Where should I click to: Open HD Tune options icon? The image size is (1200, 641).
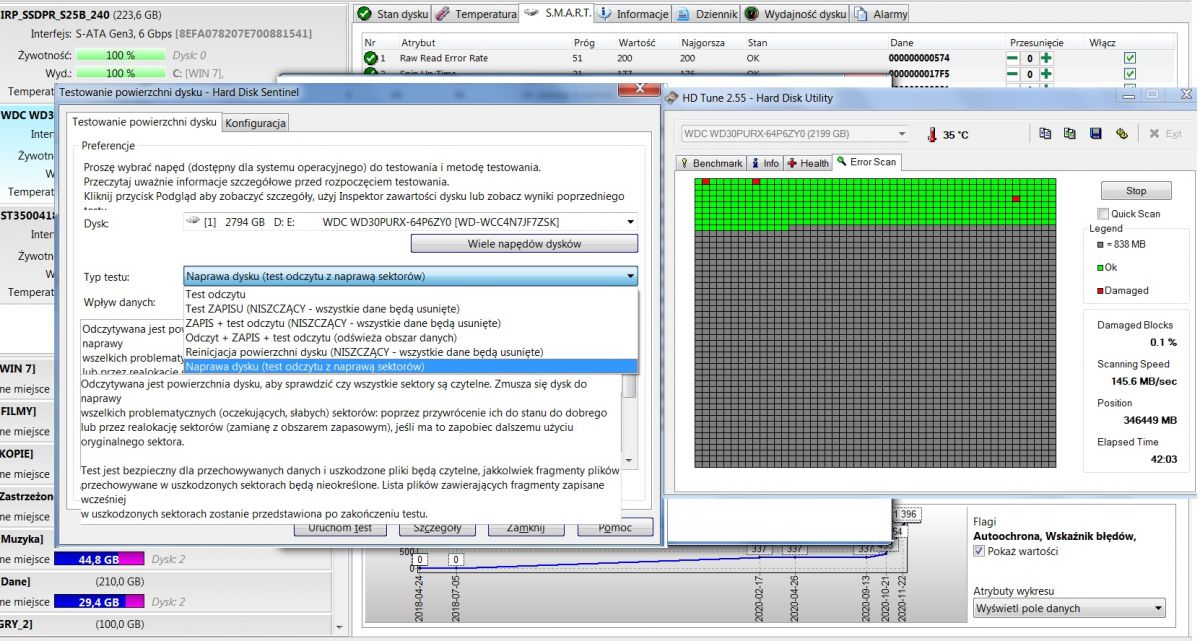pos(1121,133)
